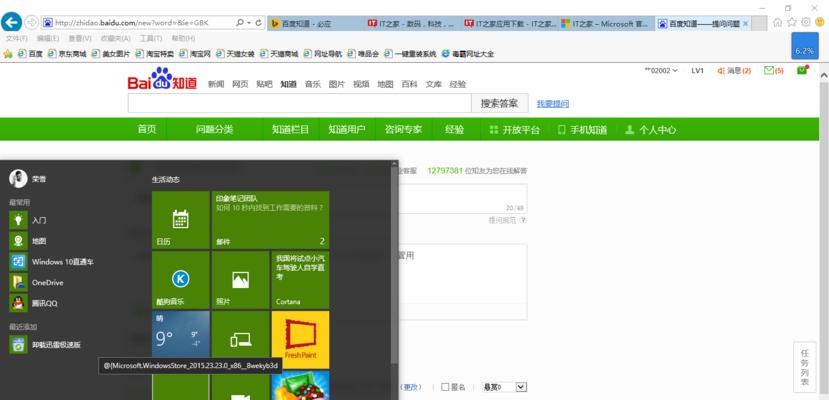Screen dimensions: 829x400
Task: Open the 工具(T) menu
Action: tap(151, 39)
